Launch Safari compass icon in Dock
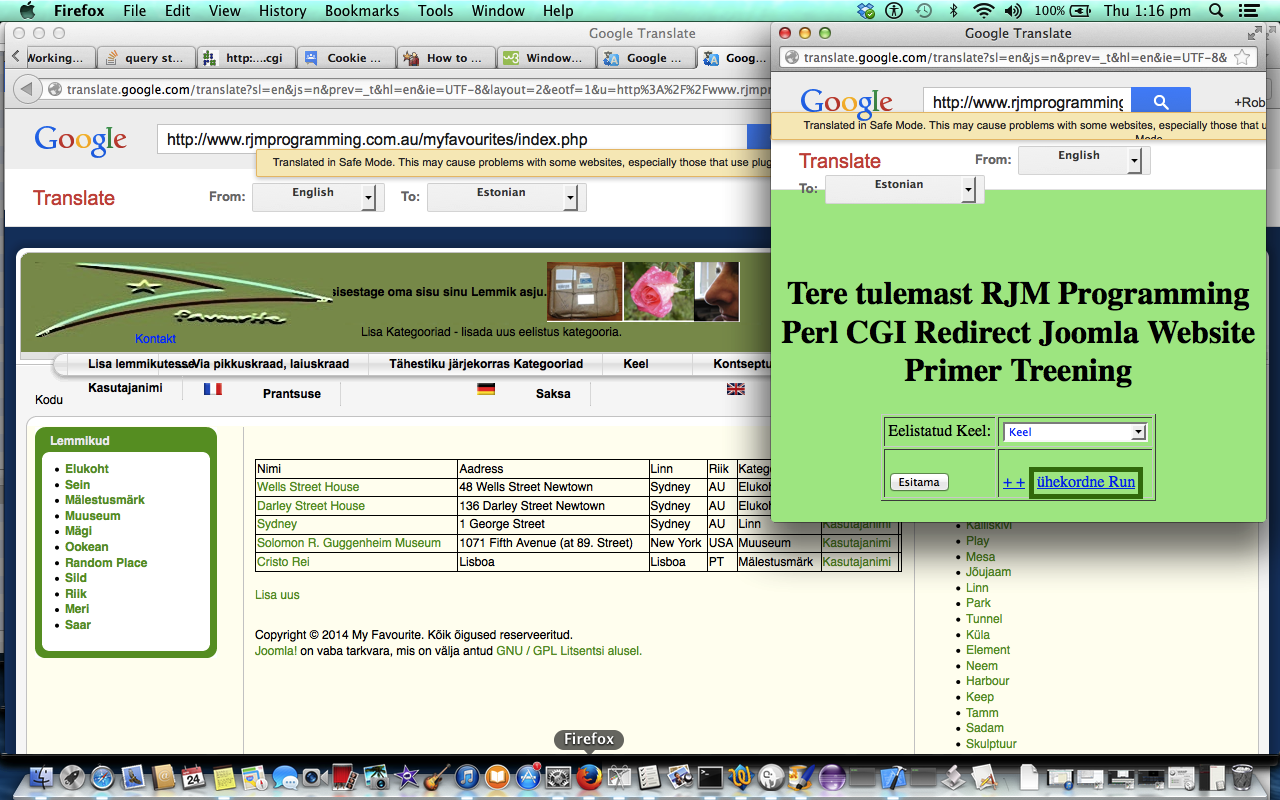 pyautogui.click(x=103, y=776)
